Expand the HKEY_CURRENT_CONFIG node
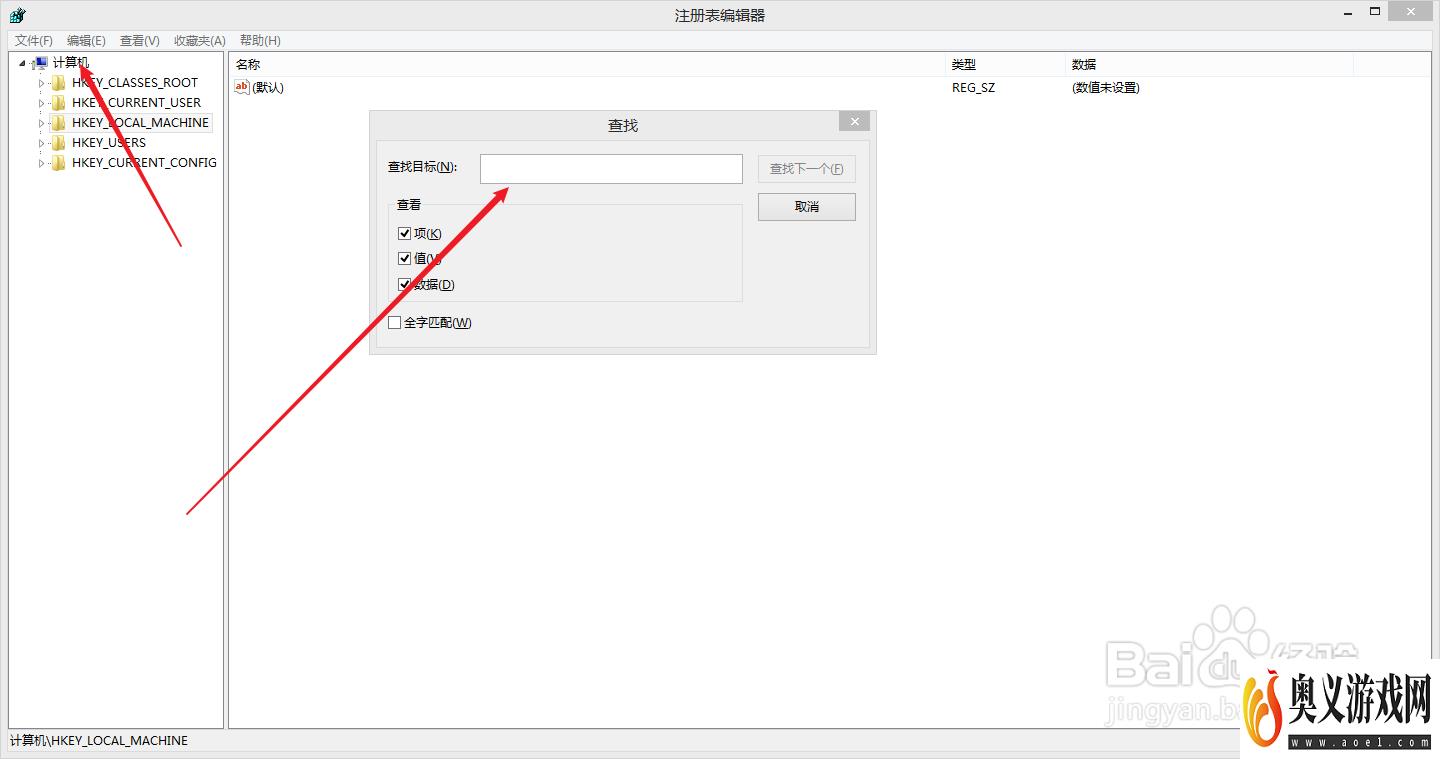This screenshot has width=1440, height=759. [x=42, y=163]
